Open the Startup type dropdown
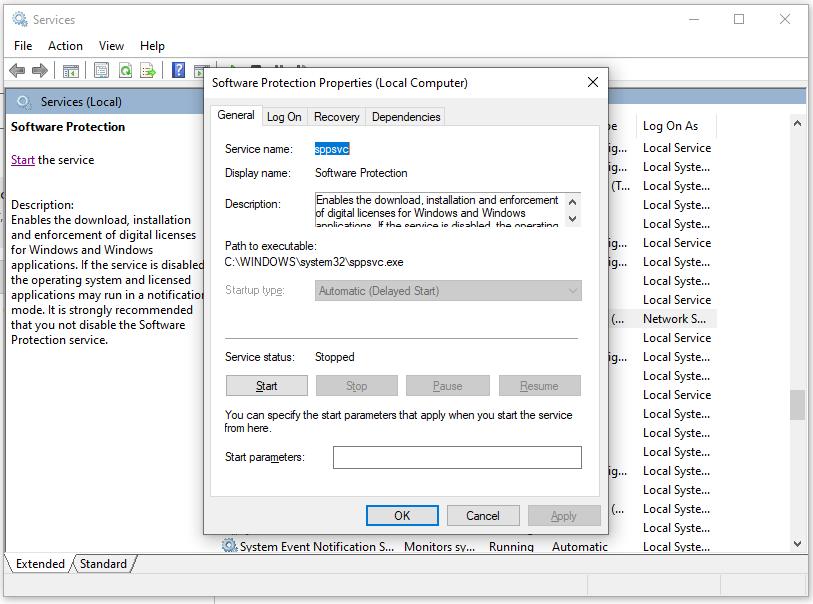 pos(449,291)
